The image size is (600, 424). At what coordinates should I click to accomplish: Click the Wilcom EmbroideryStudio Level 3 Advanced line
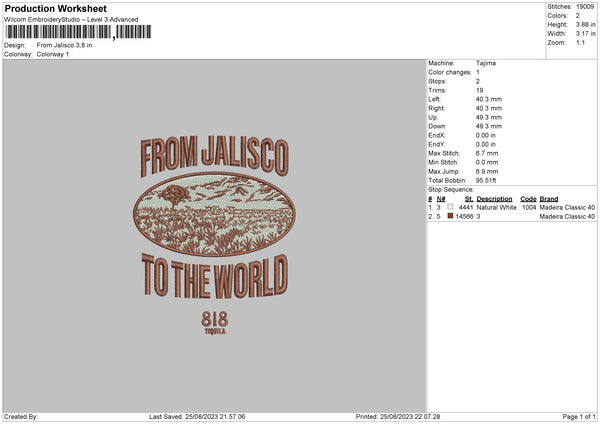tap(71, 20)
